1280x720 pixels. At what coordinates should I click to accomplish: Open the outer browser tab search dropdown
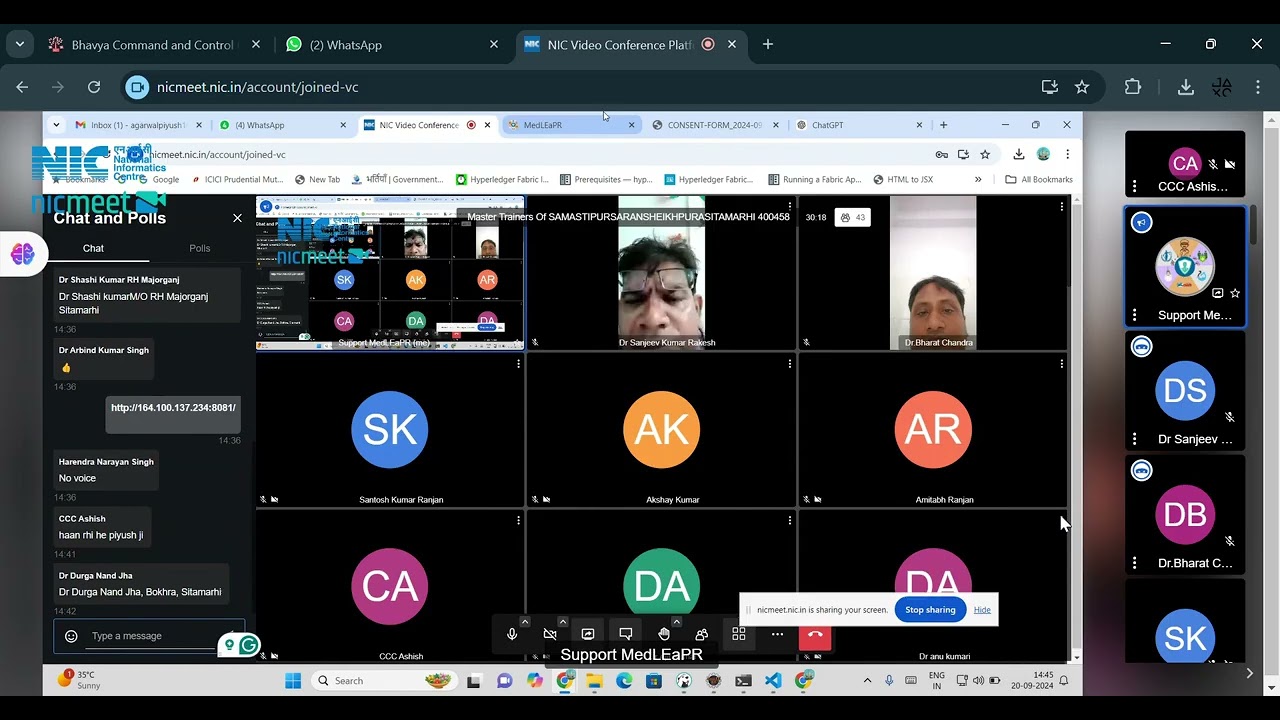19,44
